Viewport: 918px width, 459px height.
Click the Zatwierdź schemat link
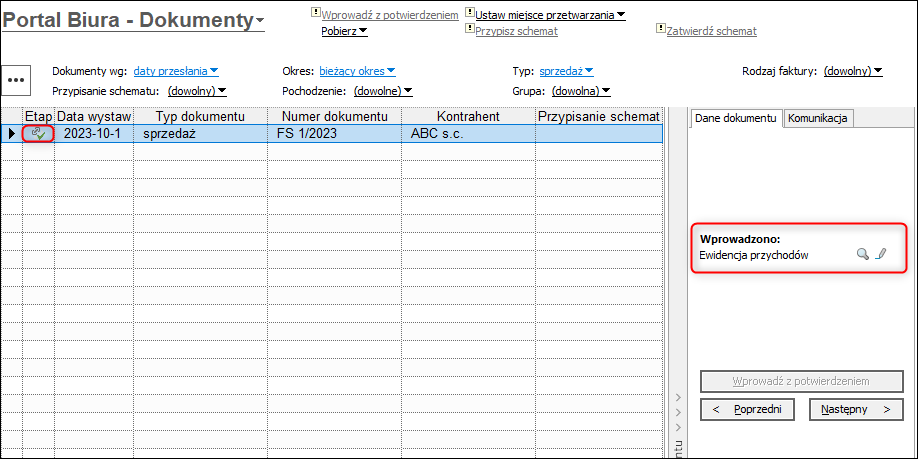(x=712, y=31)
